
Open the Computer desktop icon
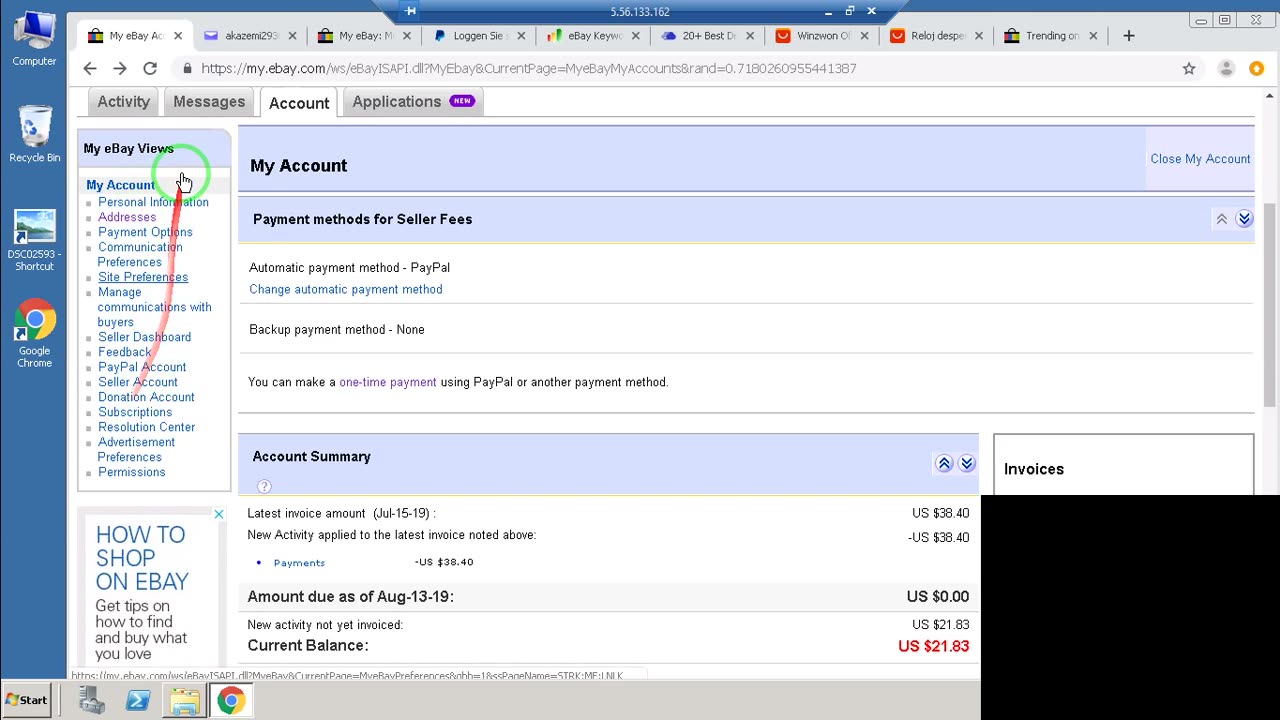pyautogui.click(x=34, y=40)
